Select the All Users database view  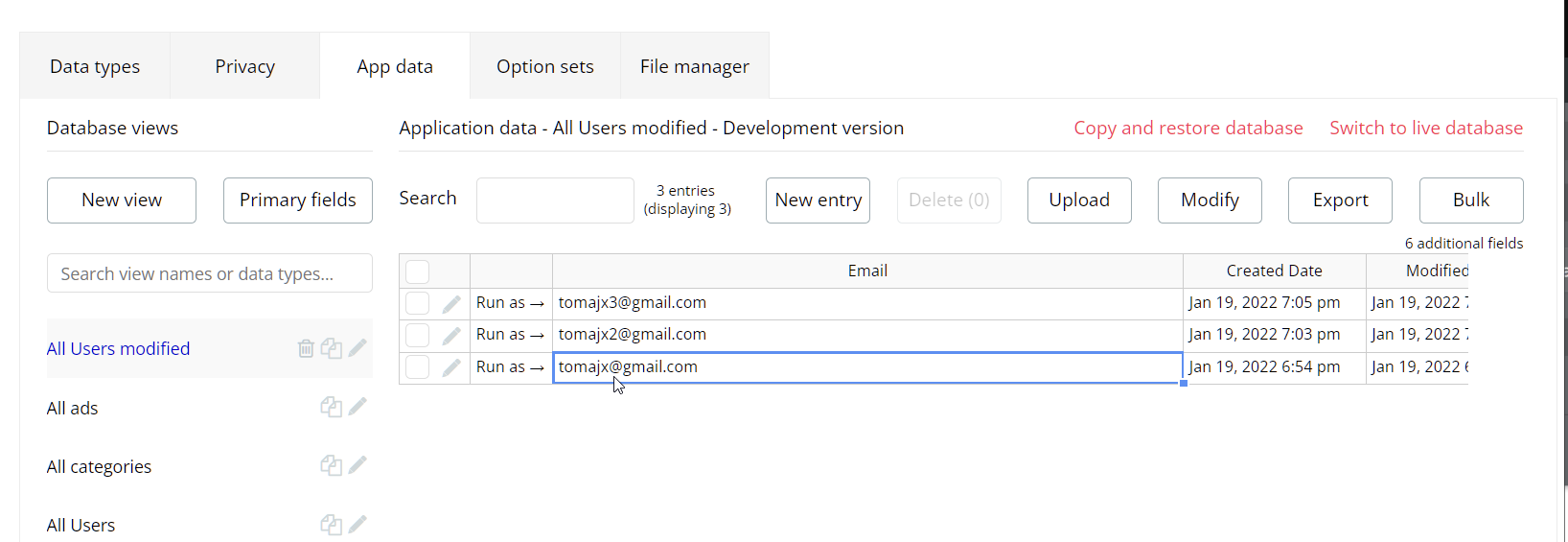point(81,525)
